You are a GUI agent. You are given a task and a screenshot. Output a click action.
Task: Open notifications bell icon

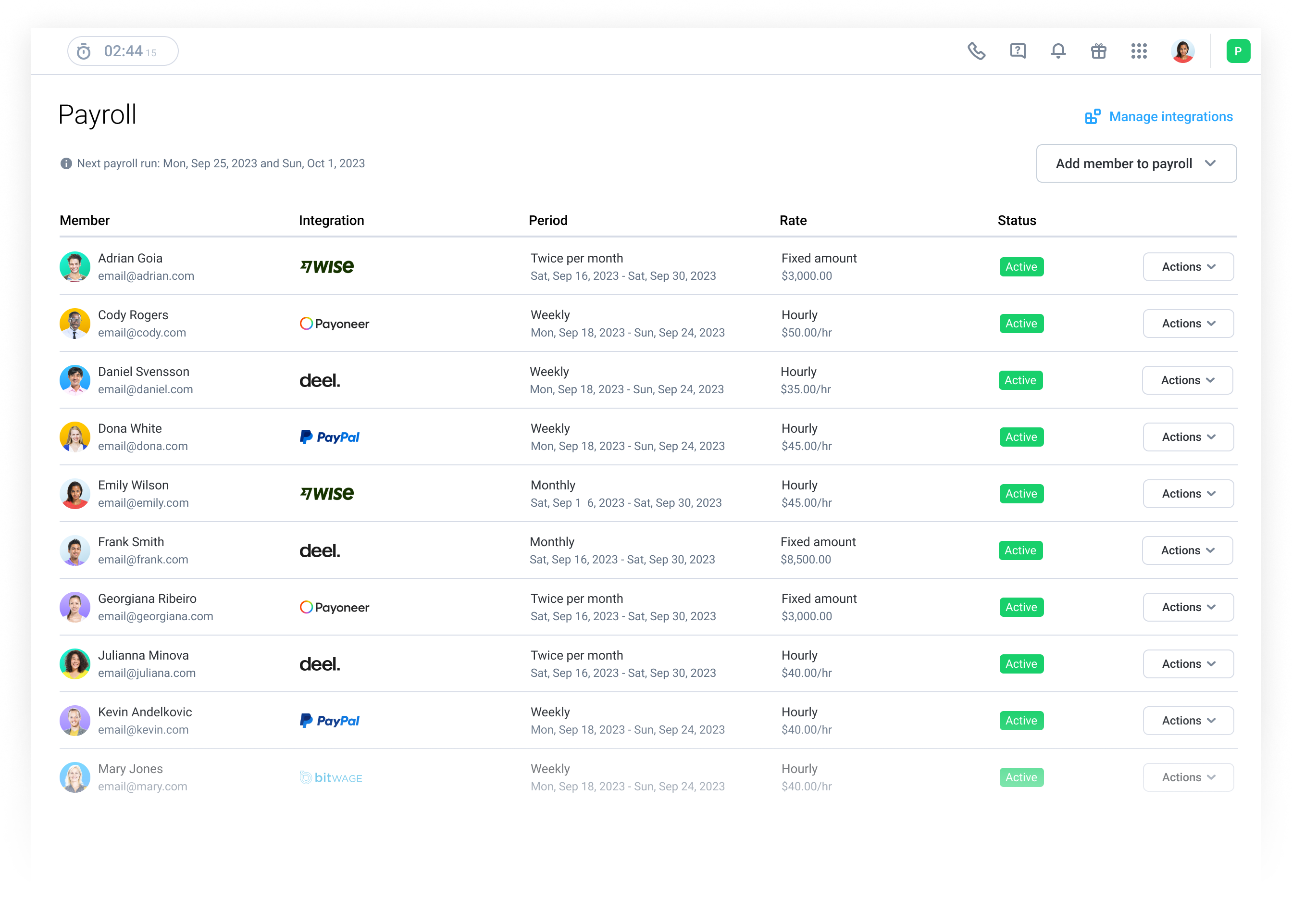click(1057, 51)
